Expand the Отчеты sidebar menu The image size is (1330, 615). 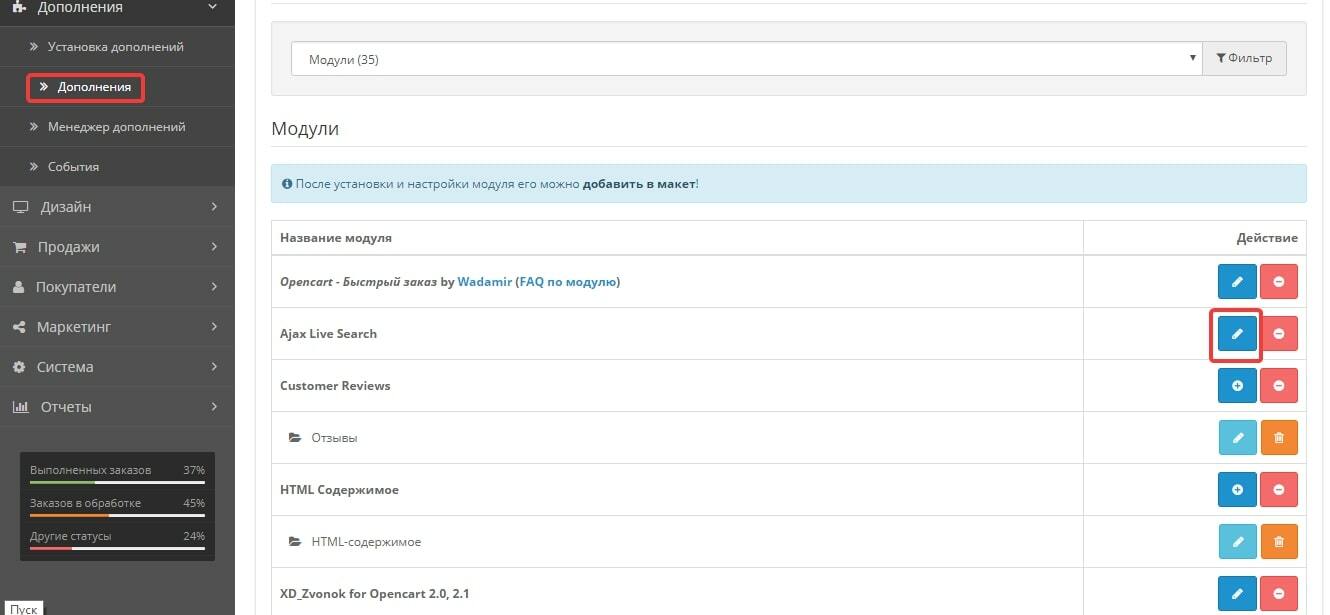[117, 407]
